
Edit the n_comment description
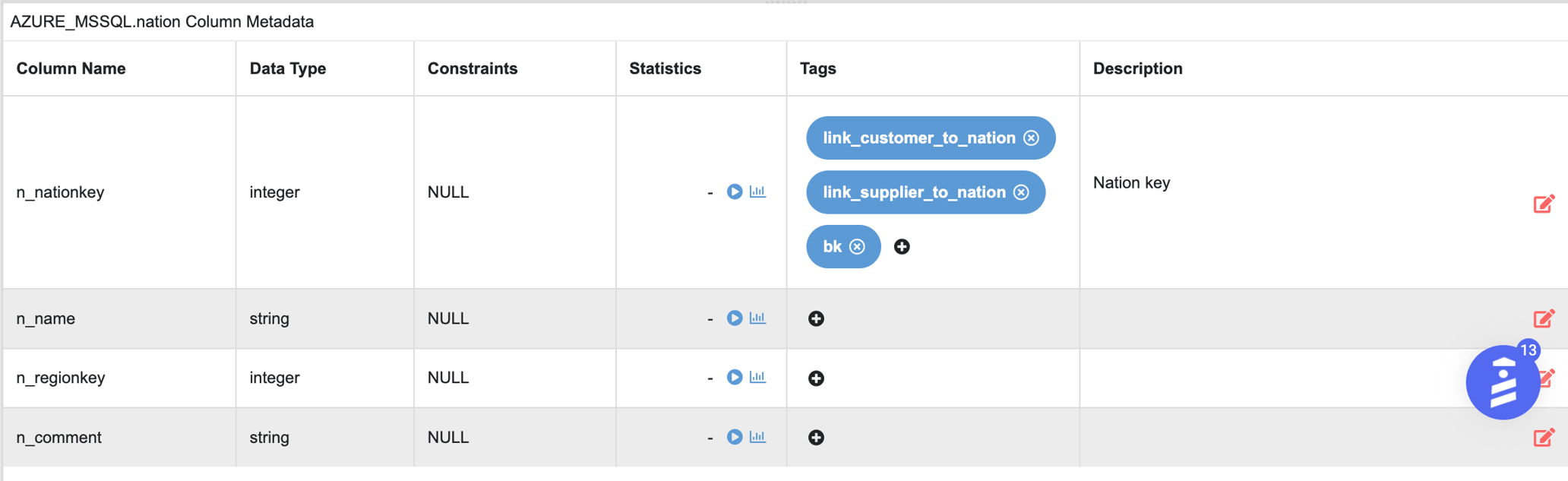pos(1543,438)
